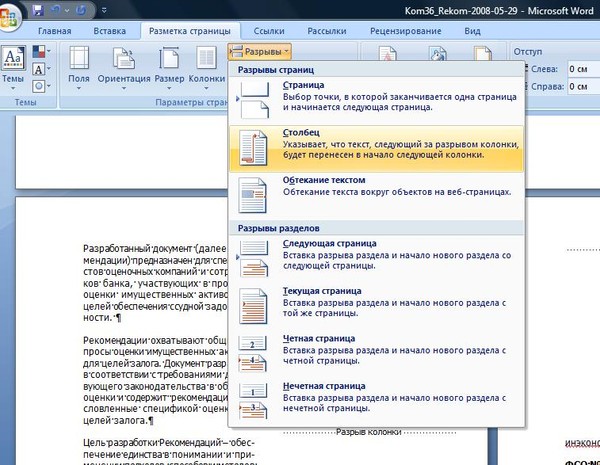This screenshot has height=465, width=600.
Task: Collapse the Разрывы breaks dropdown button
Action: [x=260, y=52]
